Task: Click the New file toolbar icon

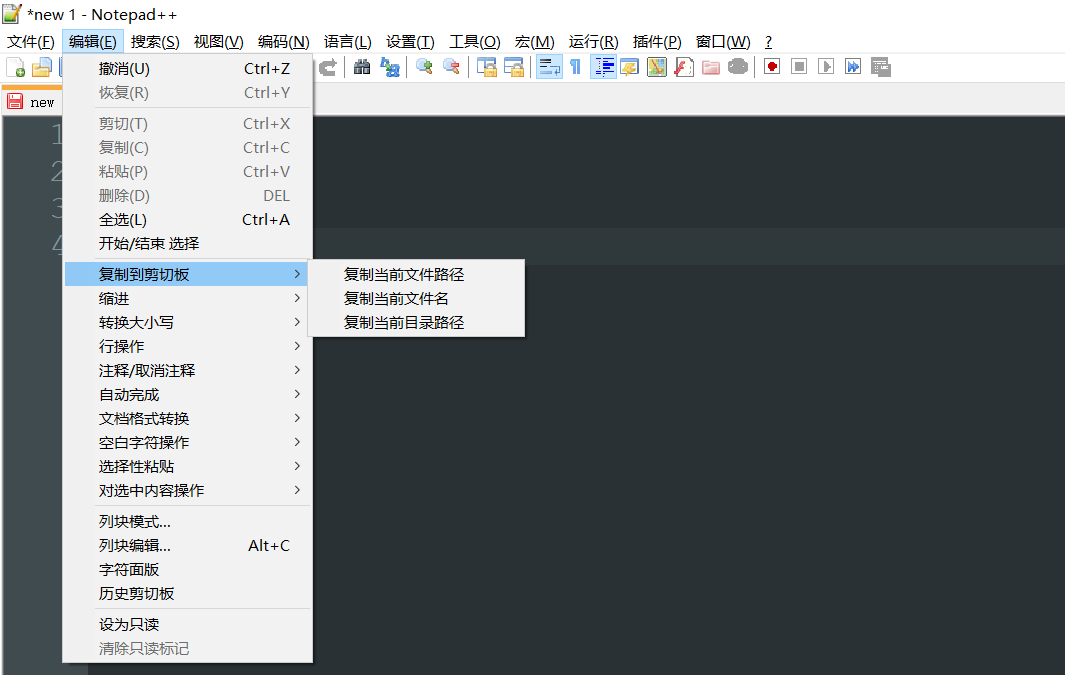Action: pos(15,67)
